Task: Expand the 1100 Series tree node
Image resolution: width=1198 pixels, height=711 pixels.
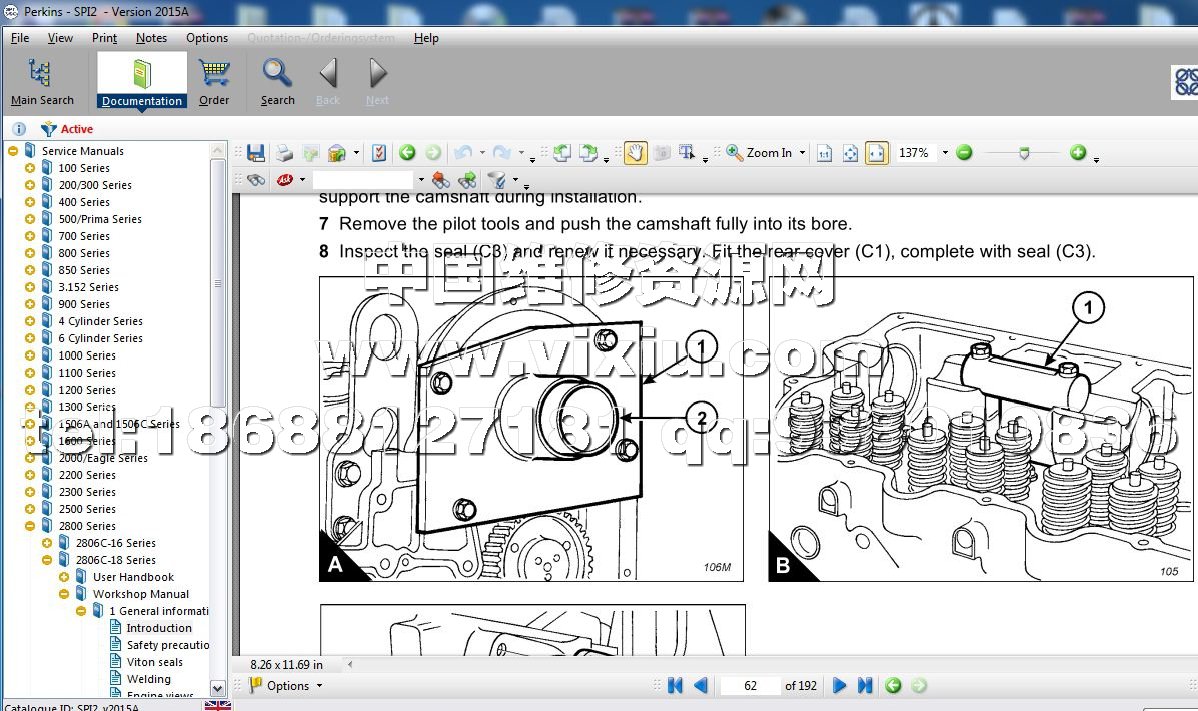Action: [x=30, y=373]
